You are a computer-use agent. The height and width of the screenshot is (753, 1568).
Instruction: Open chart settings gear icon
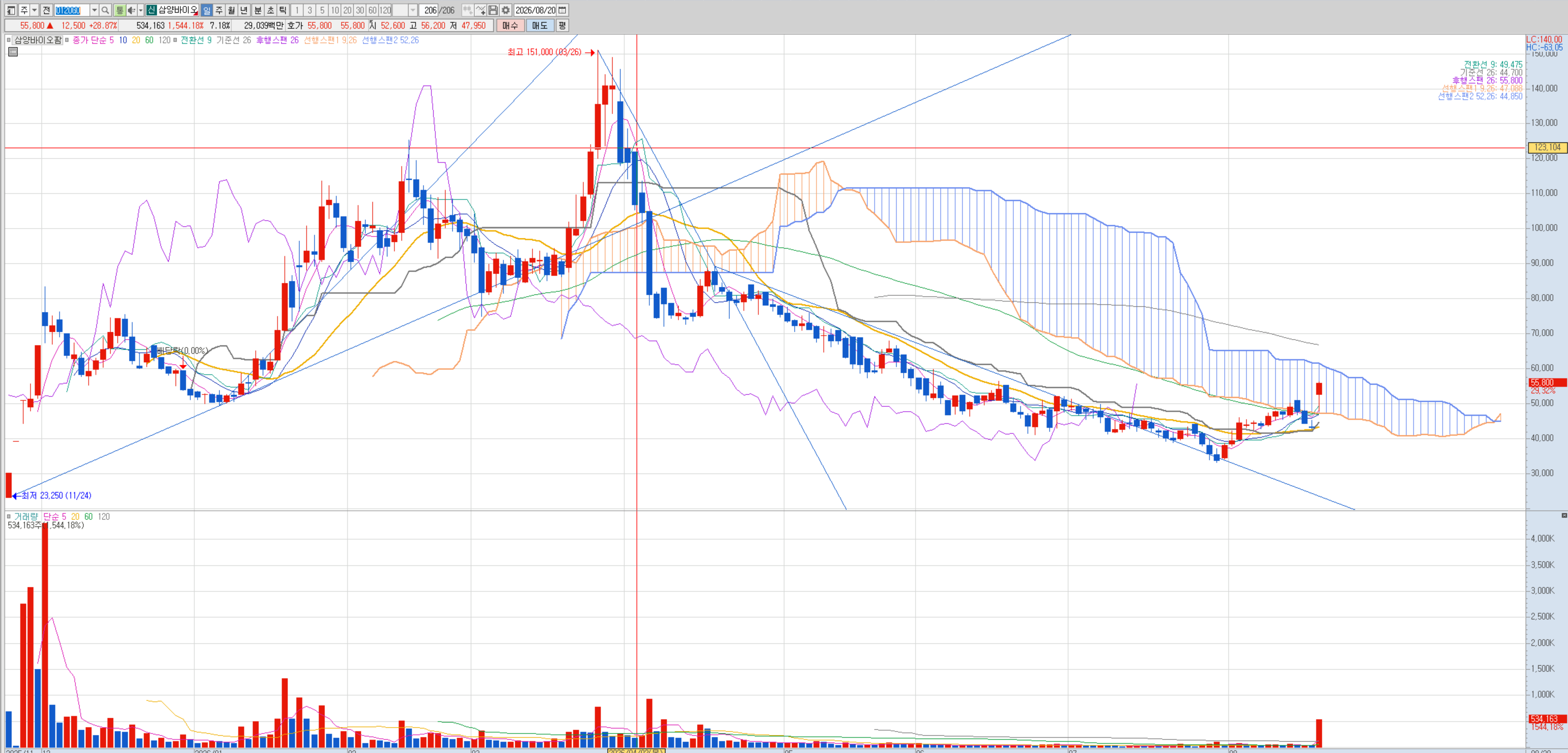505,11
